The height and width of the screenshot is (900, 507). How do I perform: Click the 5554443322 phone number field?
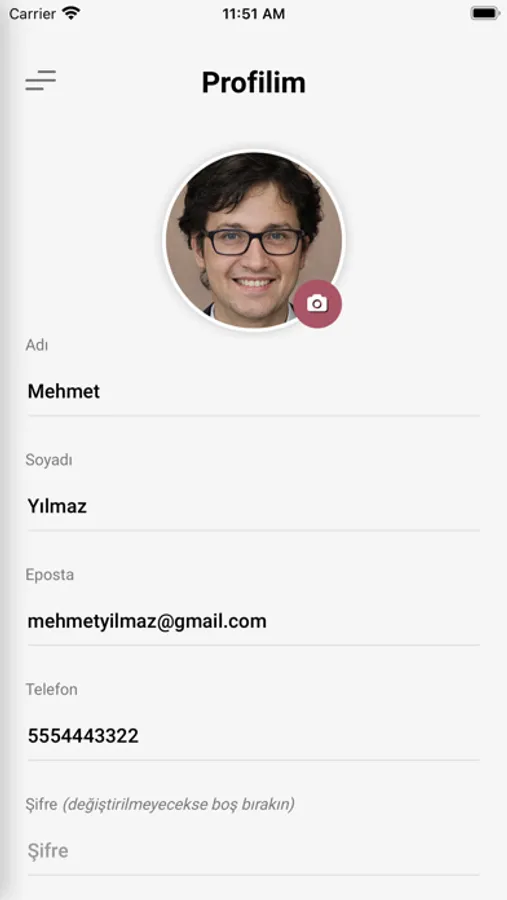tap(253, 736)
